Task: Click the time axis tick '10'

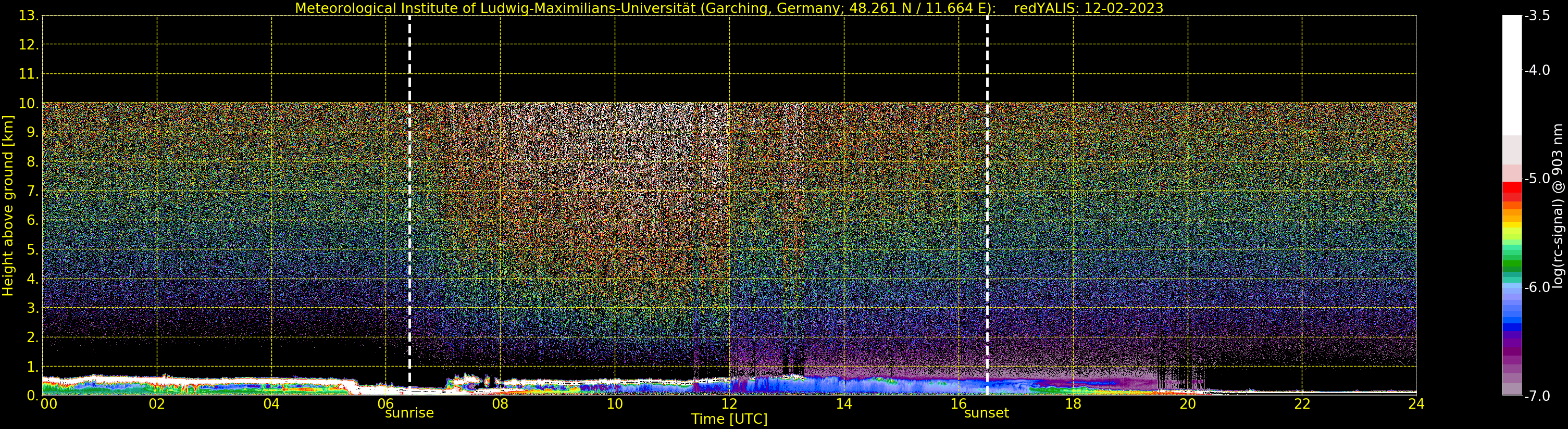Action: pos(615,403)
